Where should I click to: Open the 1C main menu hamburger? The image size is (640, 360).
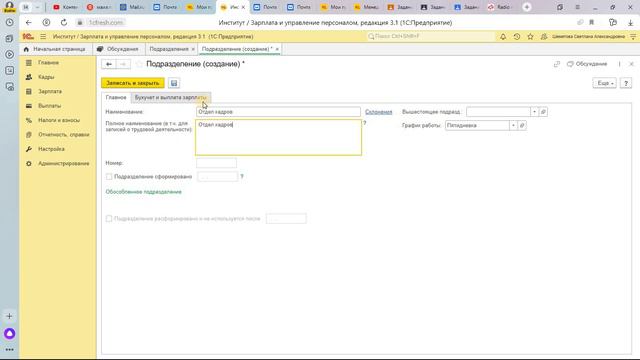point(43,37)
